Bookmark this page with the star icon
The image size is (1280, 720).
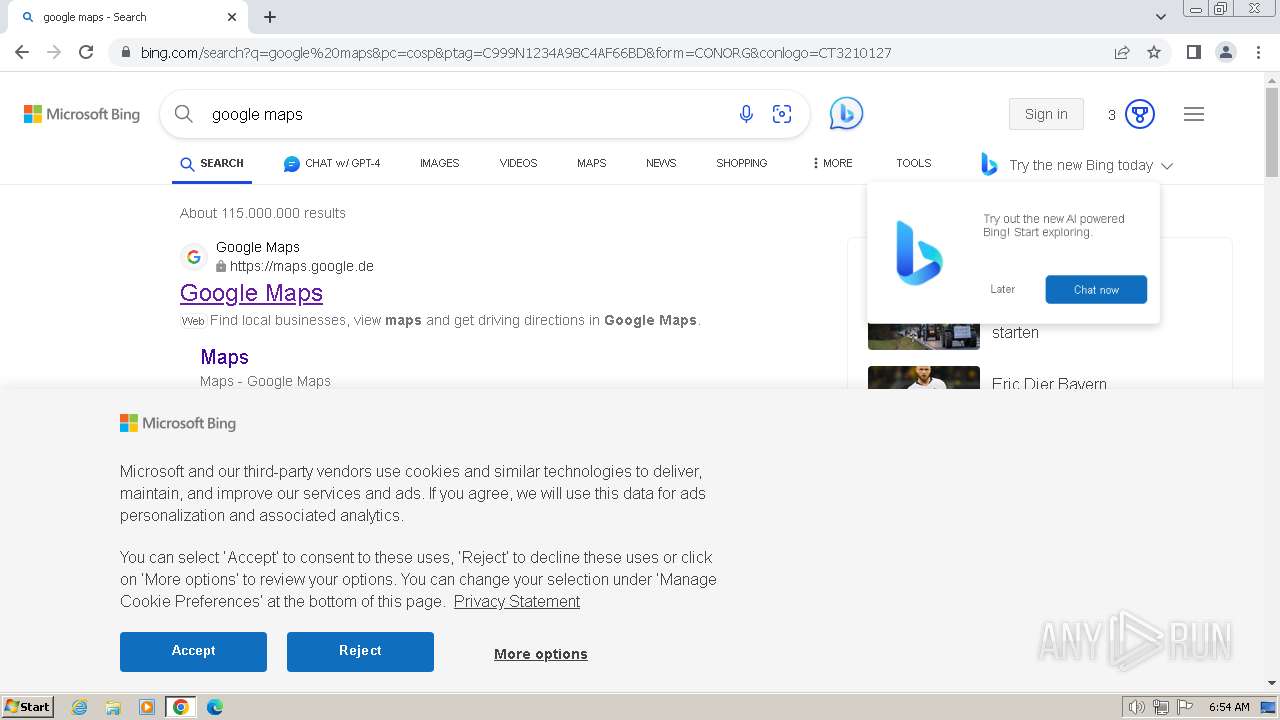pyautogui.click(x=1154, y=52)
